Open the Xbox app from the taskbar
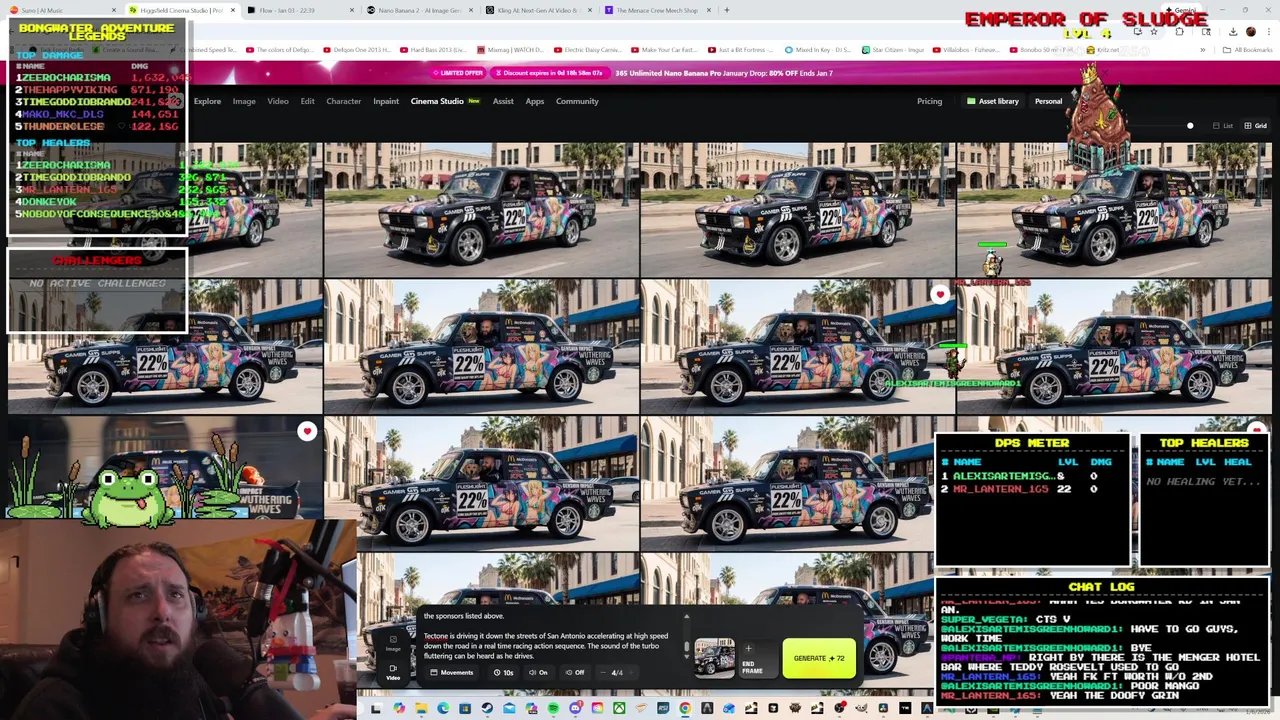The image size is (1280, 720). click(x=619, y=709)
